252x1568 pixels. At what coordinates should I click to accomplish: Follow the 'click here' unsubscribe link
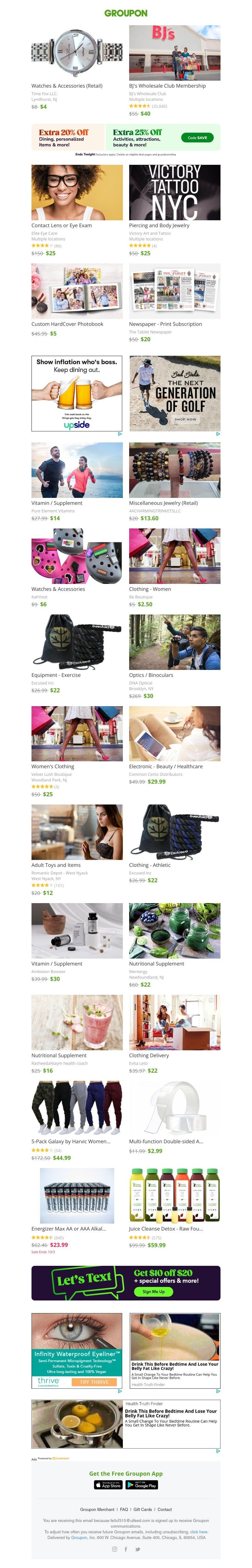[198, 1531]
